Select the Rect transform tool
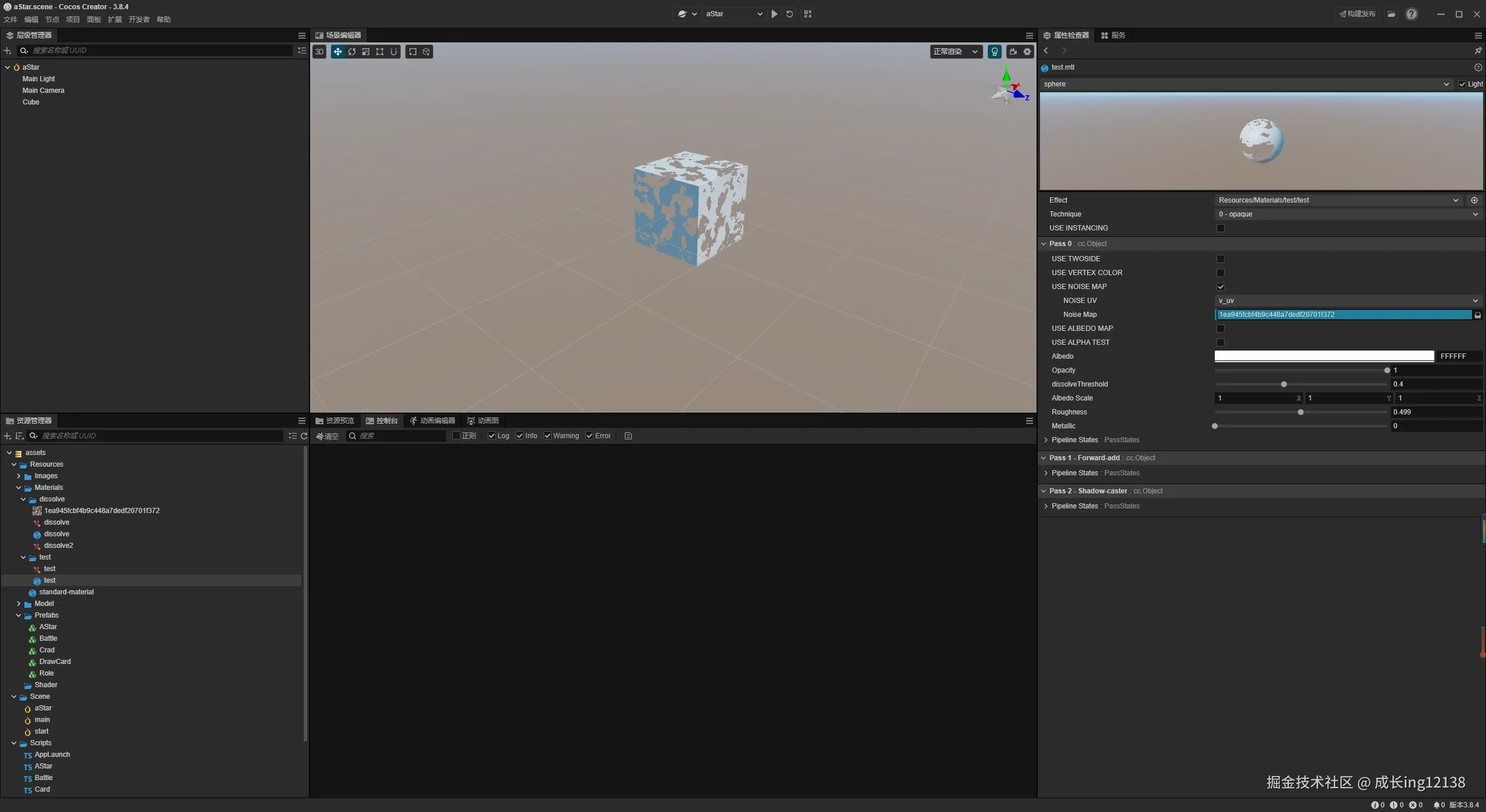This screenshot has width=1486, height=812. coord(379,52)
